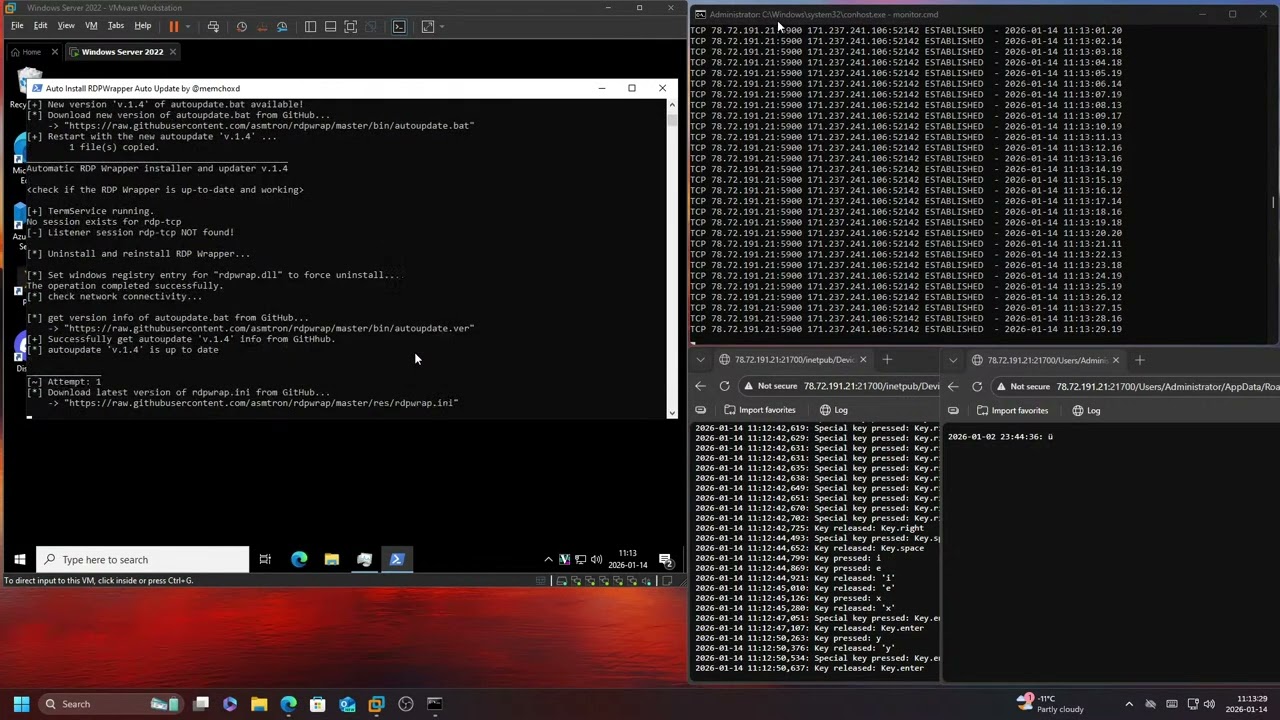
Task: Open the VMware Edit menu
Action: pyautogui.click(x=40, y=25)
